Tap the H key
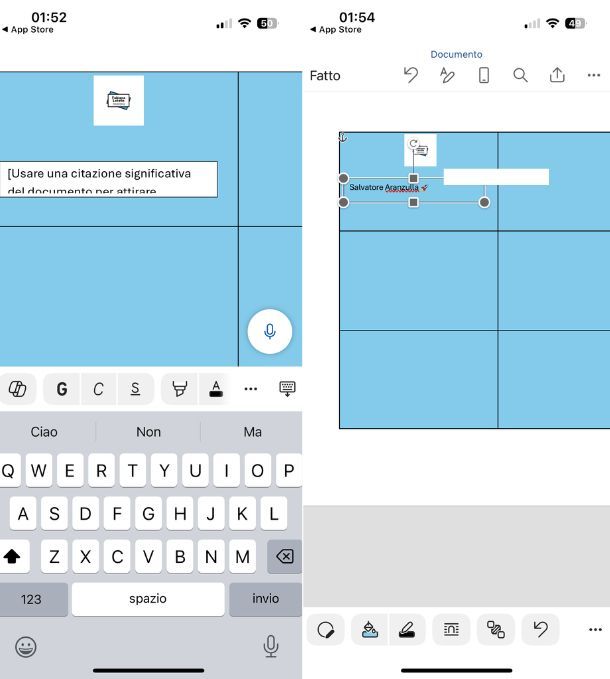Screen dimensions: 610x679 [180, 514]
